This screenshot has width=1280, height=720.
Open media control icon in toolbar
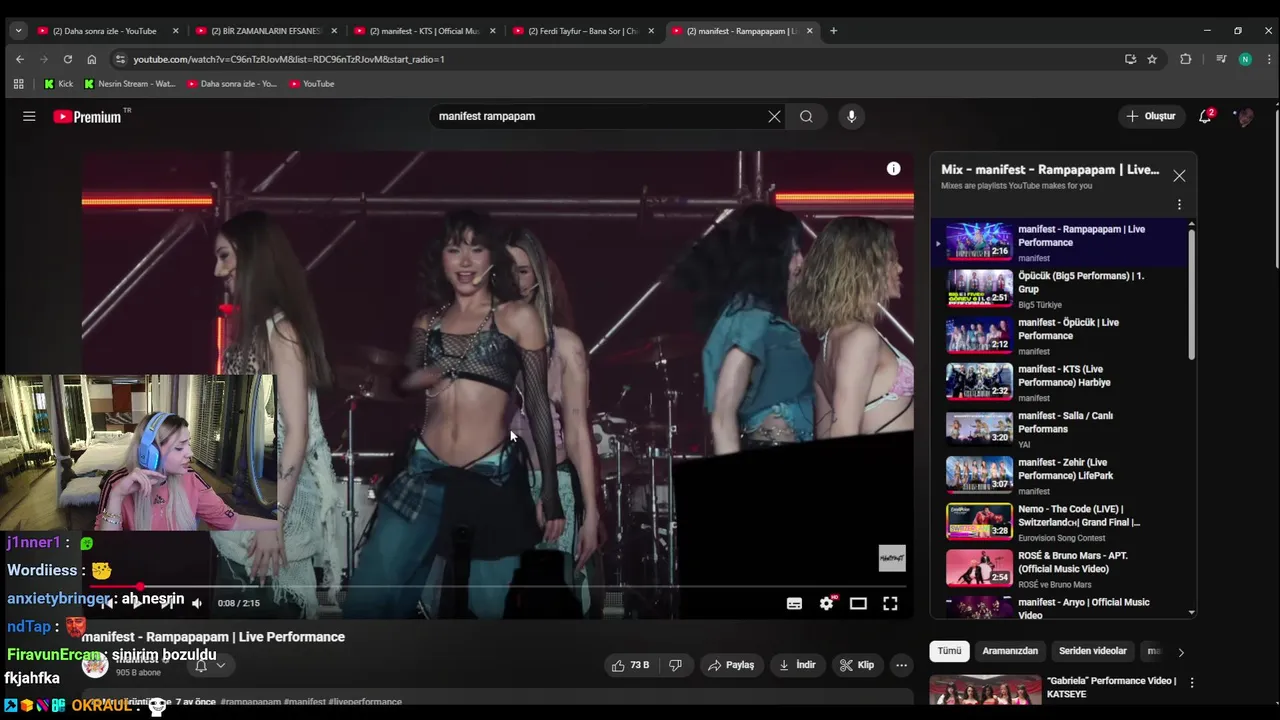(x=1221, y=59)
